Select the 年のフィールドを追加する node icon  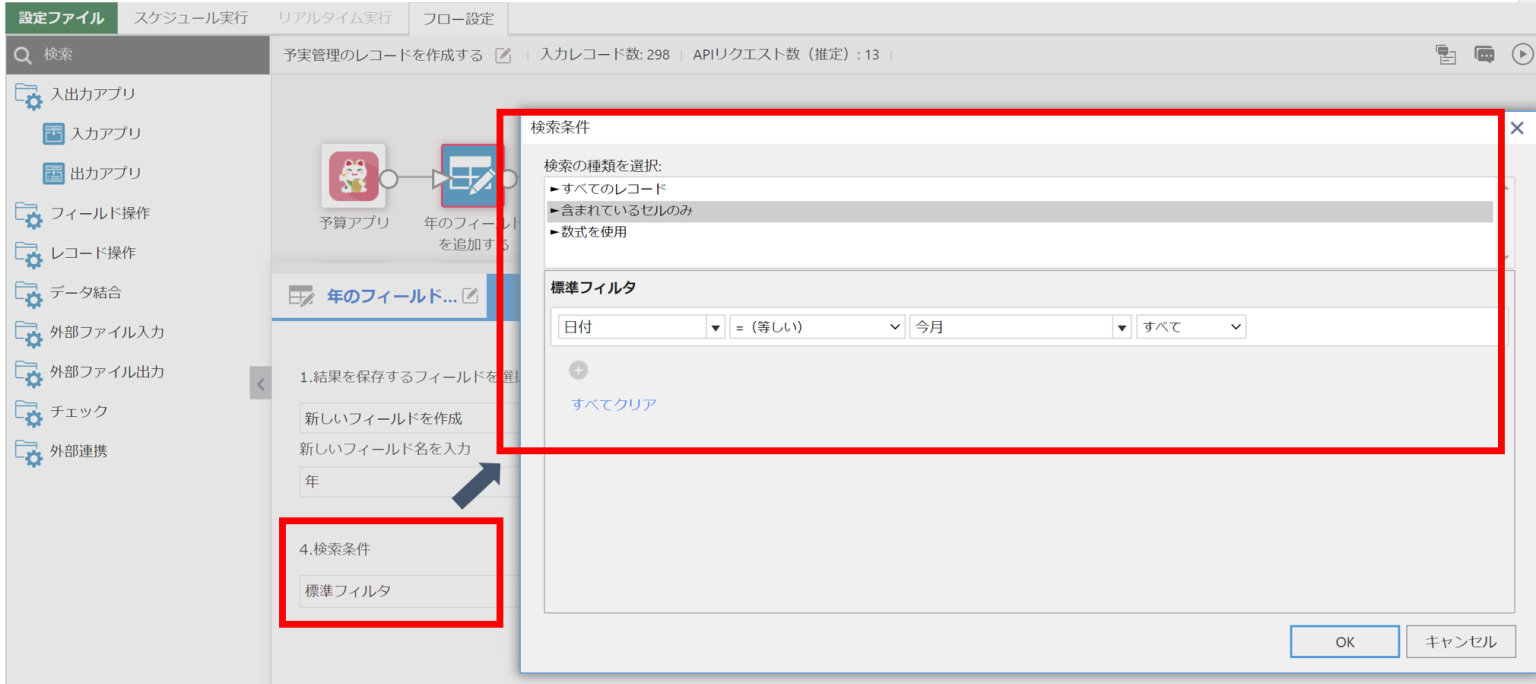pos(471,175)
